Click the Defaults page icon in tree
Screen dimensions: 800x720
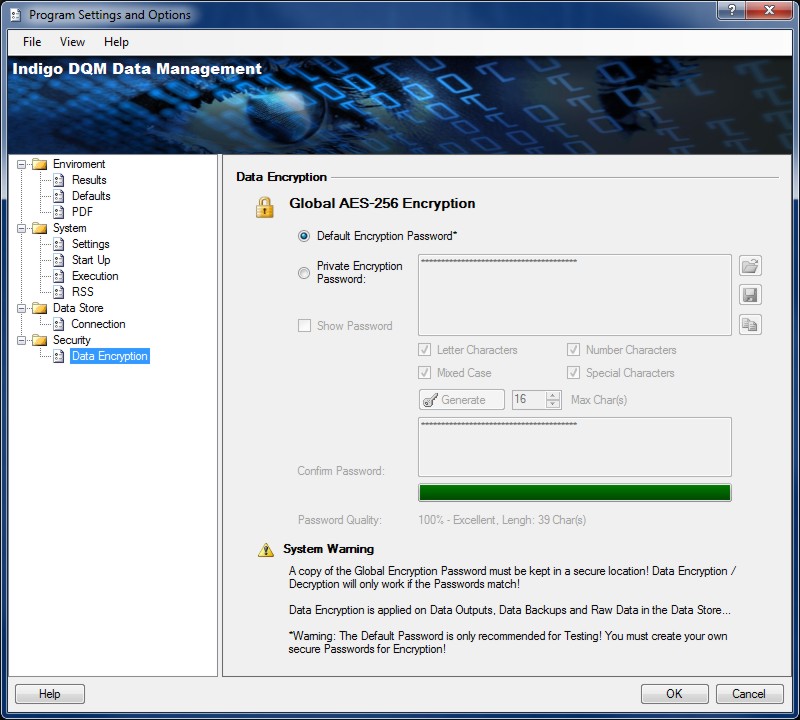tap(59, 196)
